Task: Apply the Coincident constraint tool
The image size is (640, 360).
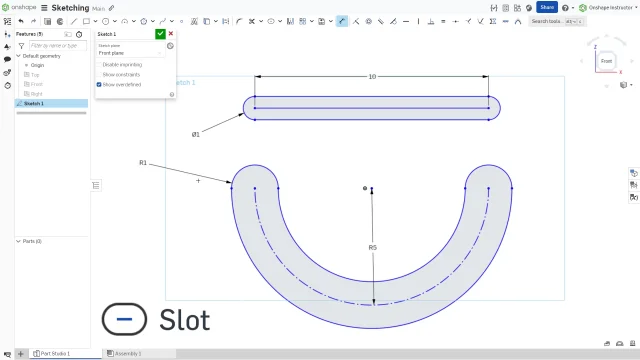Action: (356, 21)
